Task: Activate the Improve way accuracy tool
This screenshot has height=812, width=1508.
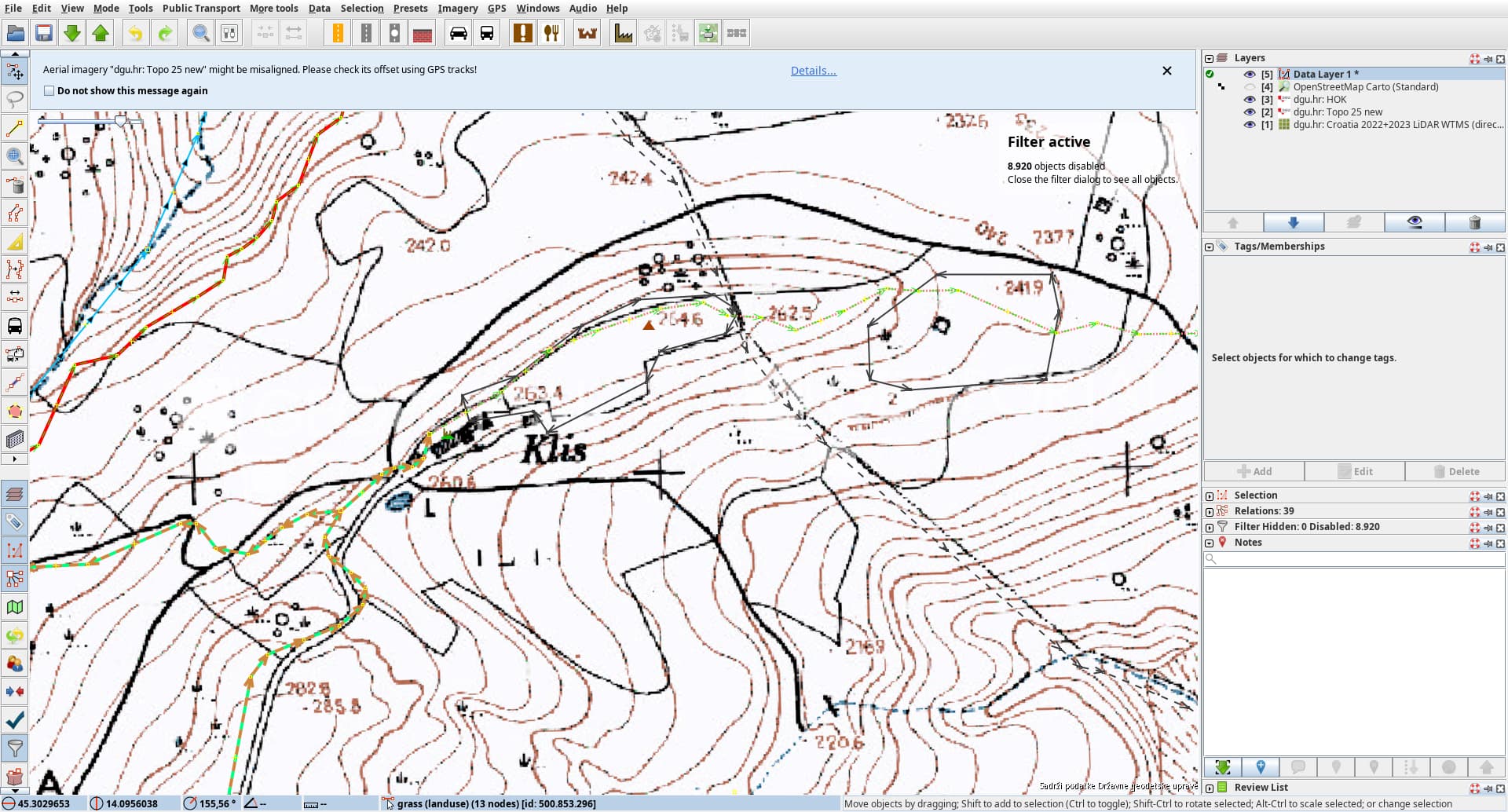Action: coord(15,213)
